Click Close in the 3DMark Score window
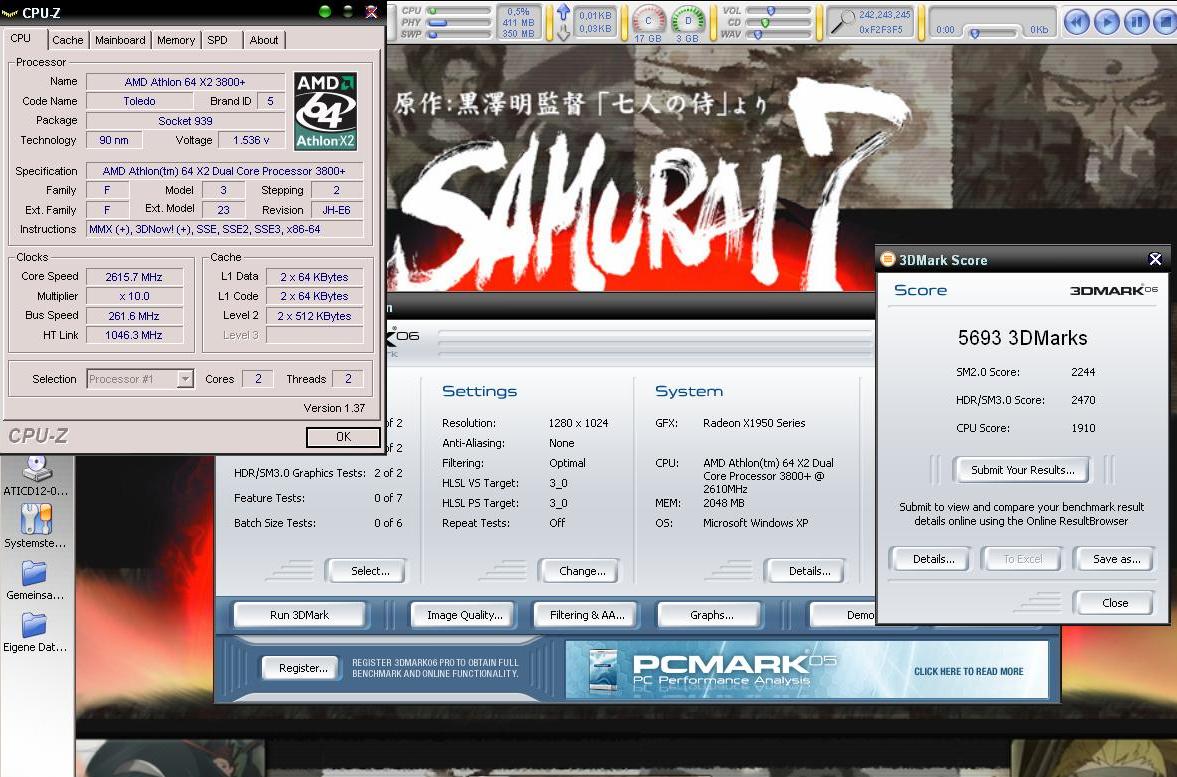Screen dimensions: 1177x777 (x=1115, y=603)
